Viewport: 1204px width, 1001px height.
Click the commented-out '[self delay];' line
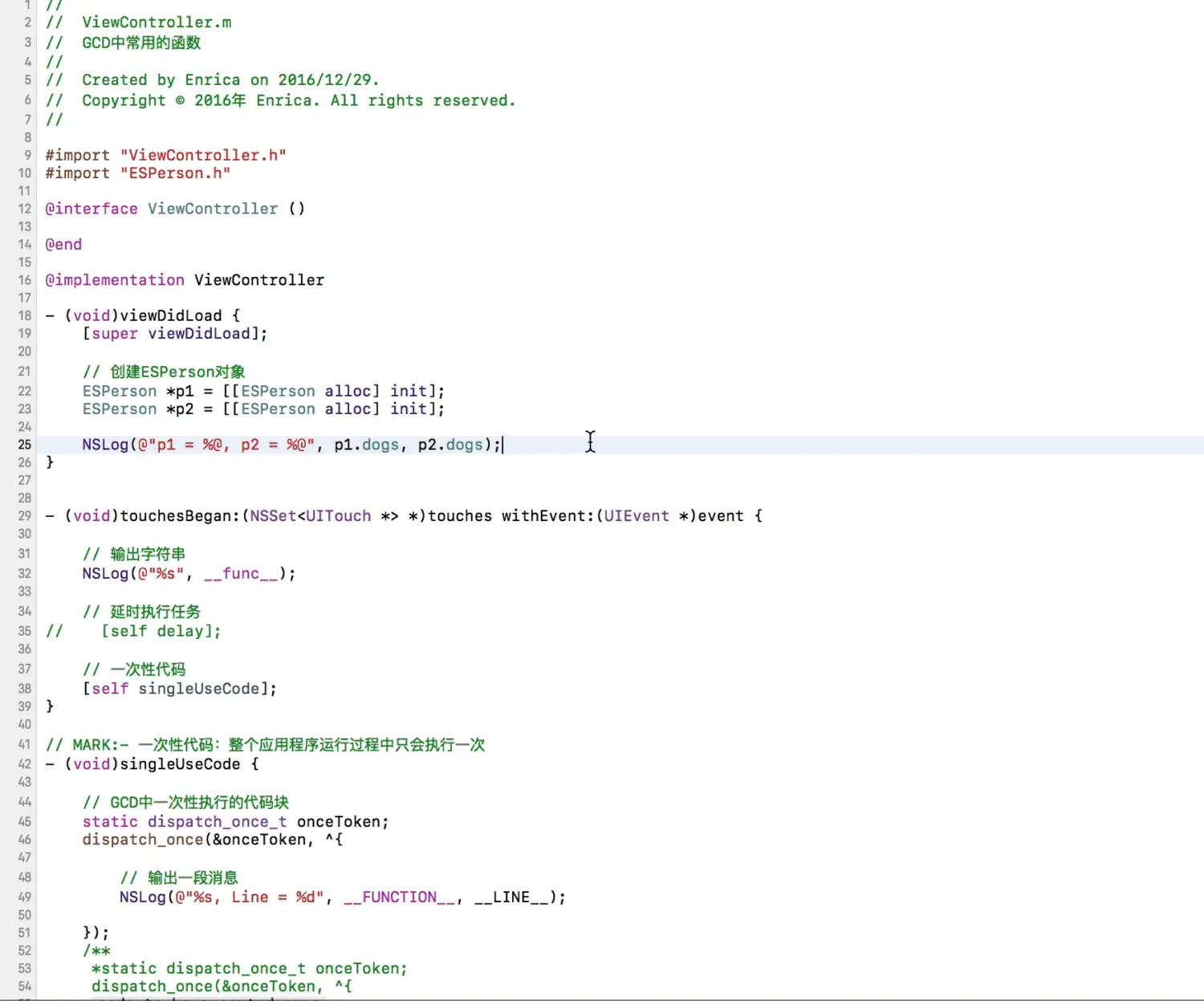[133, 632]
